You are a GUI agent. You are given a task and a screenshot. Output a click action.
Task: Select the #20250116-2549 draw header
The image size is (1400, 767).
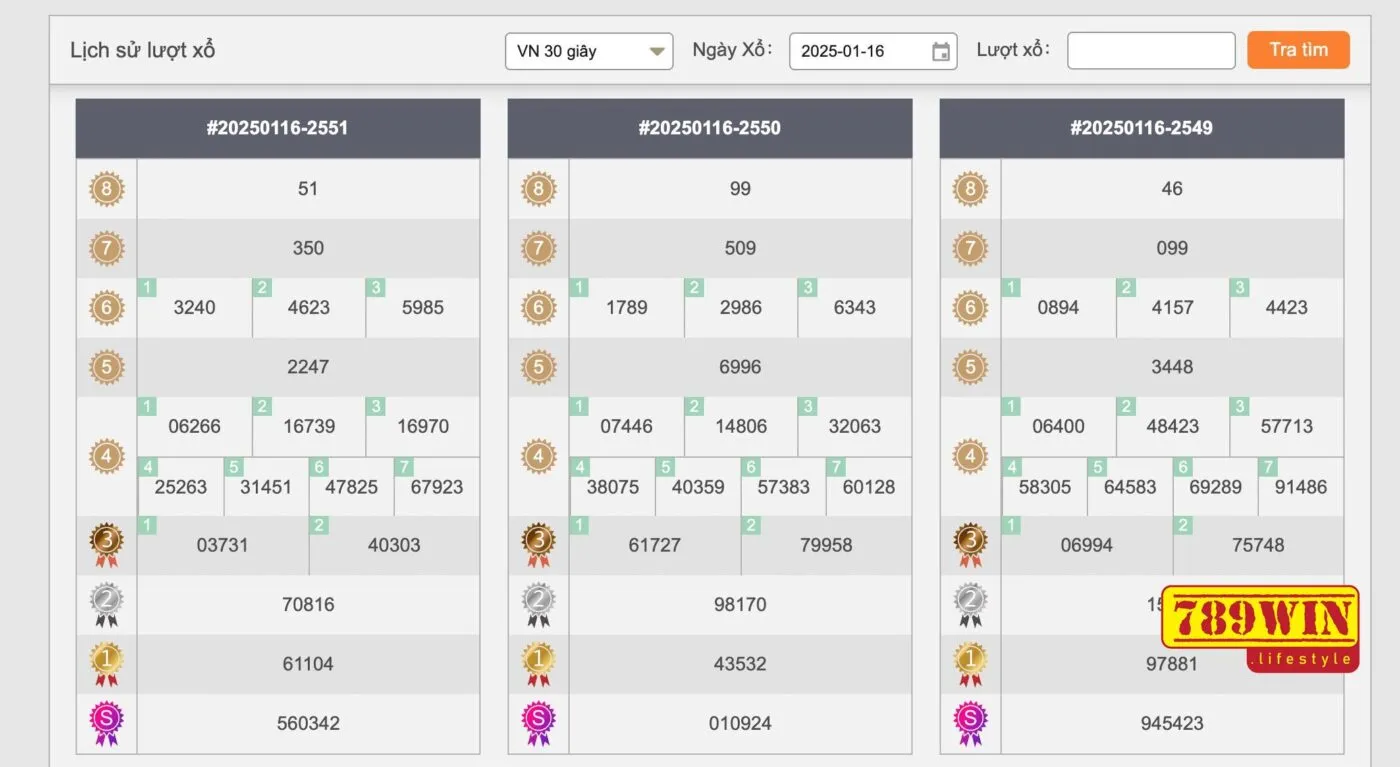tap(1141, 128)
